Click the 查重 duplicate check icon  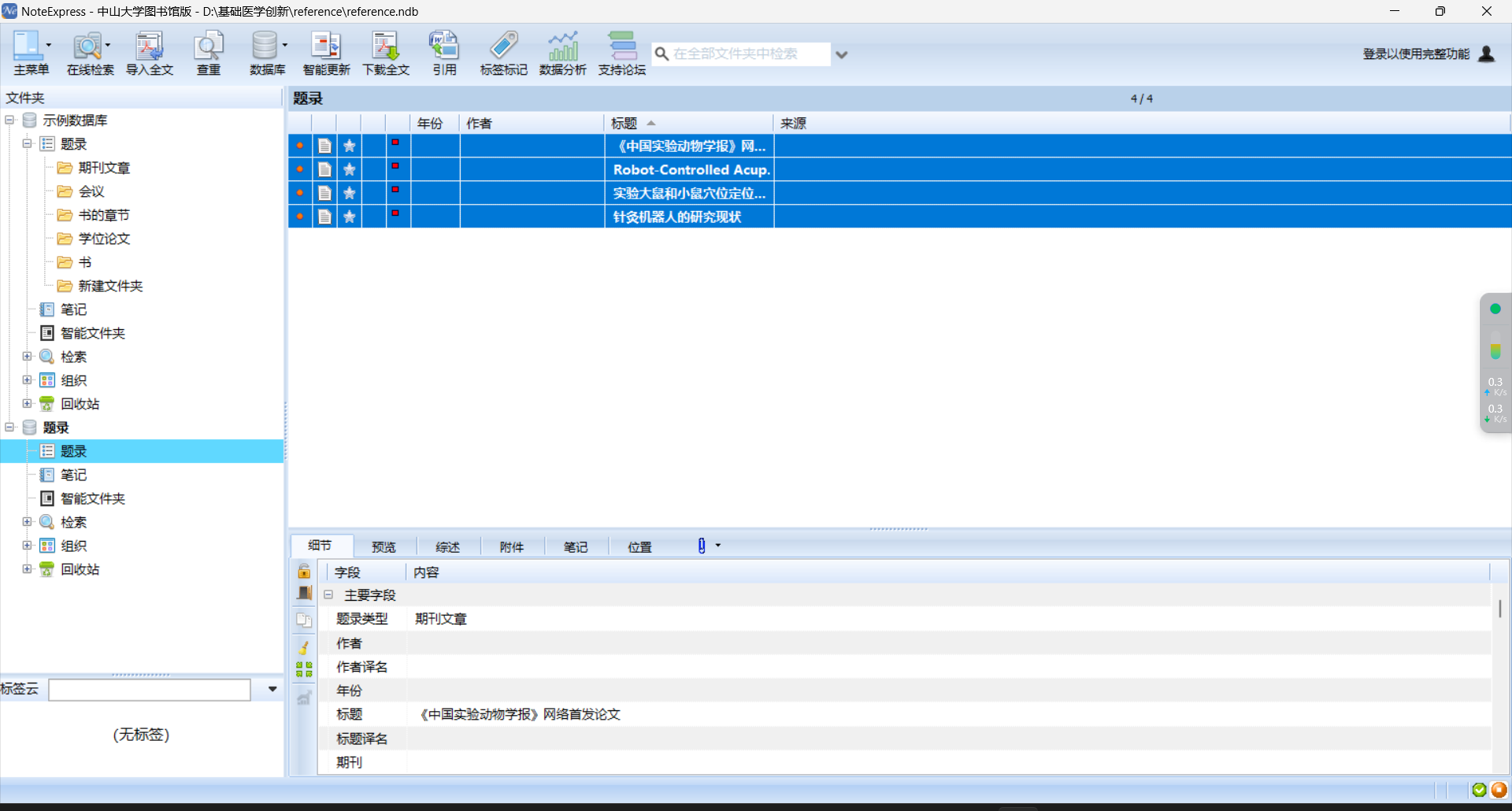point(209,46)
